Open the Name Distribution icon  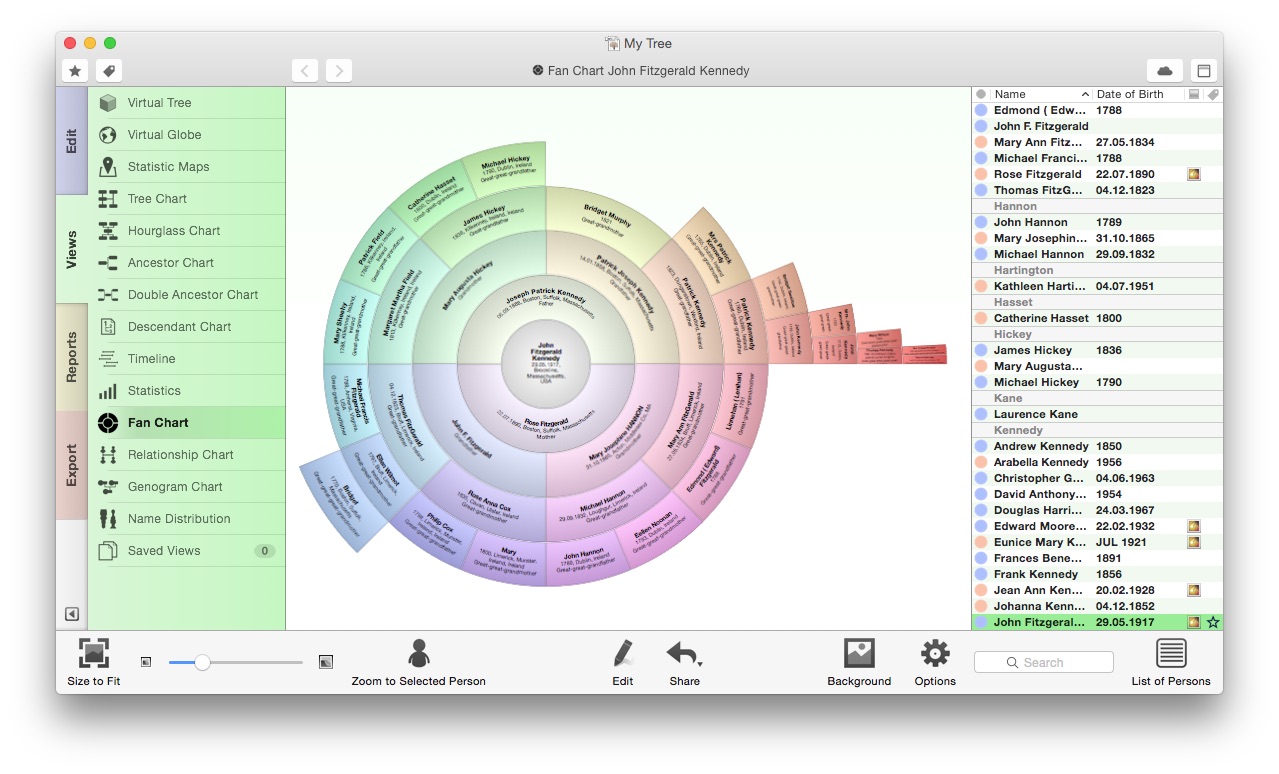(108, 519)
